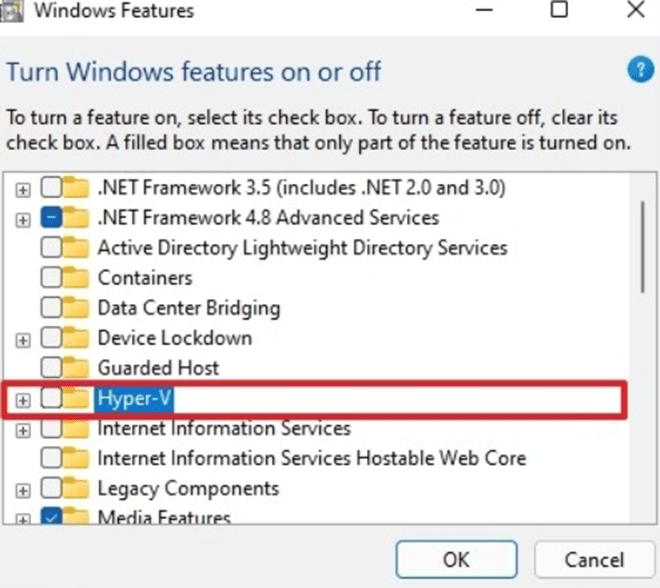
Task: Click the feature list vertical scrollbar
Action: click(643, 348)
